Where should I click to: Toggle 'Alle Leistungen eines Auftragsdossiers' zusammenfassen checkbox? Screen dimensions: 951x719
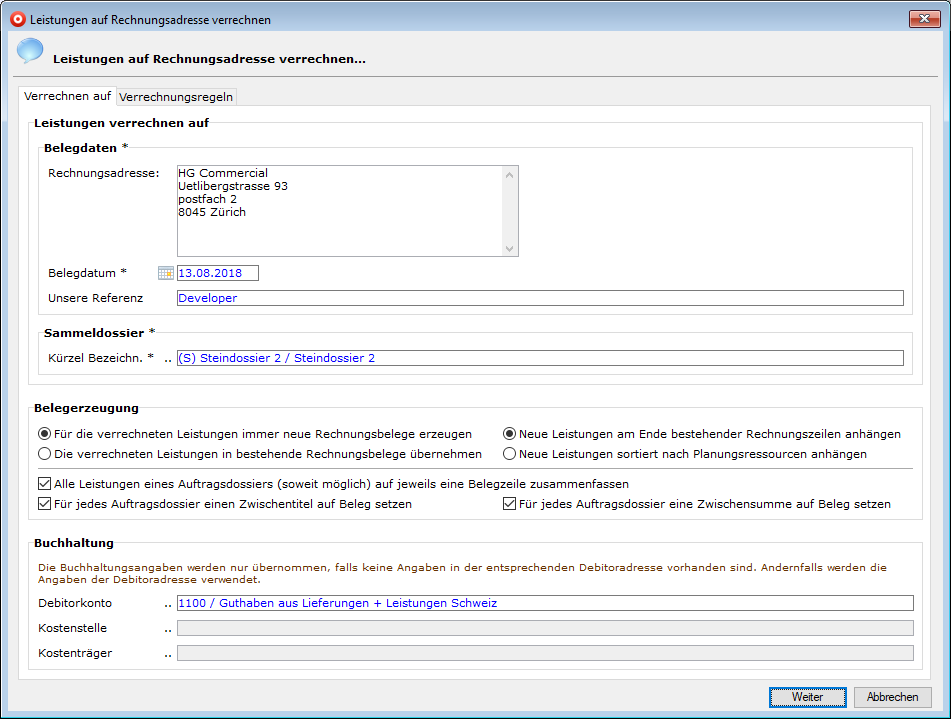pos(44,484)
